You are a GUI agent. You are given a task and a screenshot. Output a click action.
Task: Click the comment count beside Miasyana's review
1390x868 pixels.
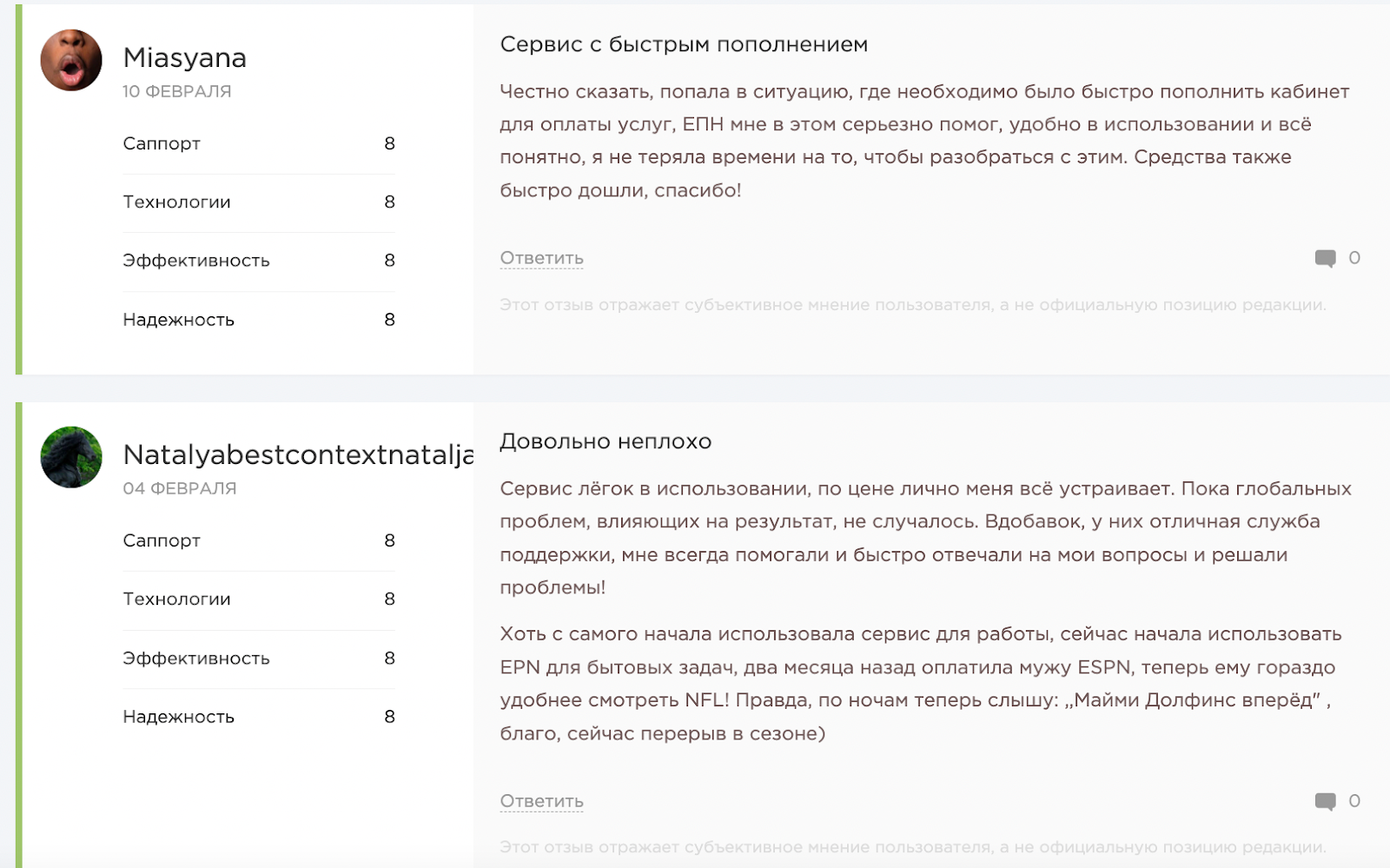pos(1354,258)
